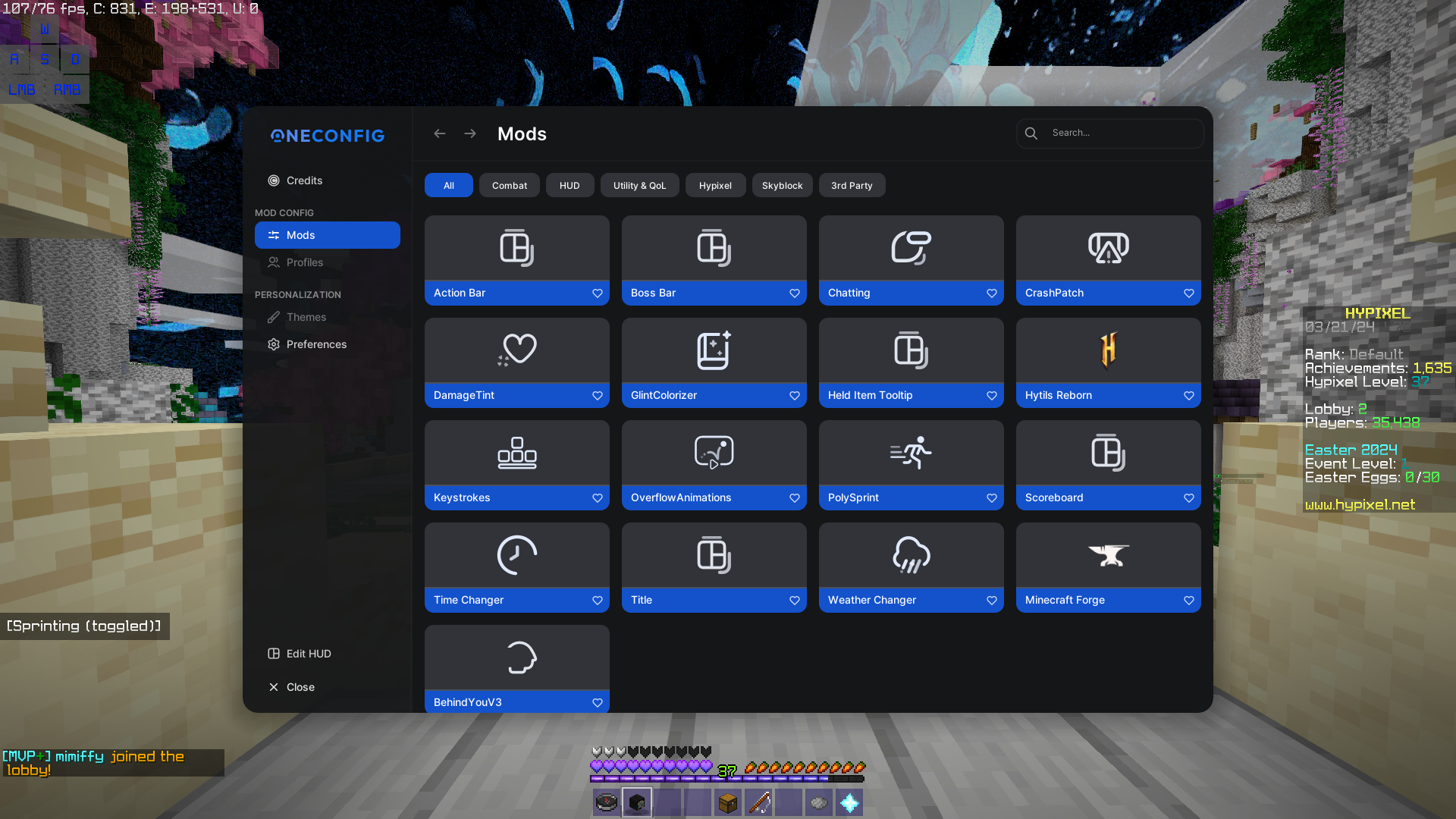Open the GlintColorizer book icon
The width and height of the screenshot is (1456, 819).
[x=714, y=350]
